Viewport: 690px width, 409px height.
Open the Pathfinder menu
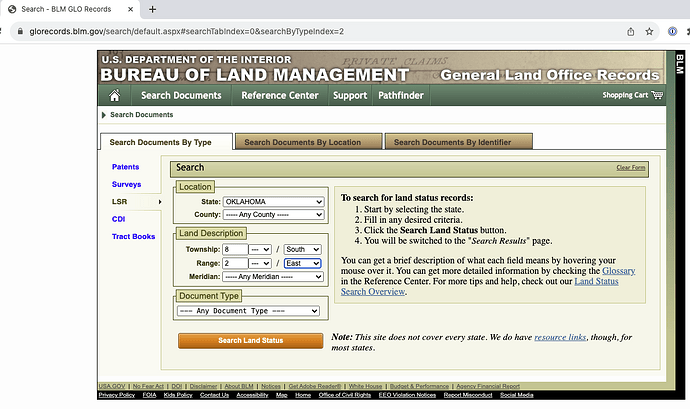coord(401,96)
